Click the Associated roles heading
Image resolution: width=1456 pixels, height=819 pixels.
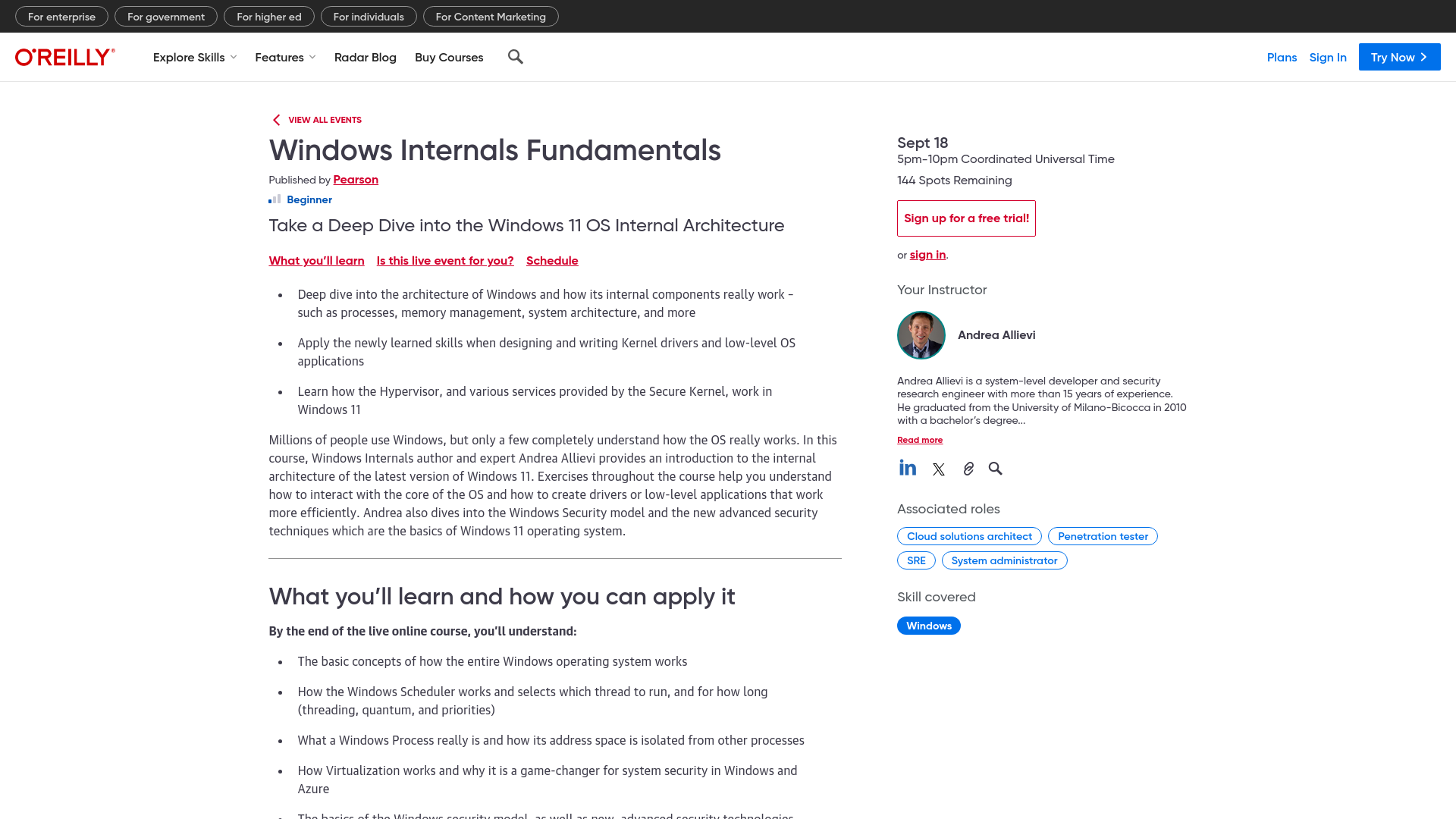[x=948, y=509]
